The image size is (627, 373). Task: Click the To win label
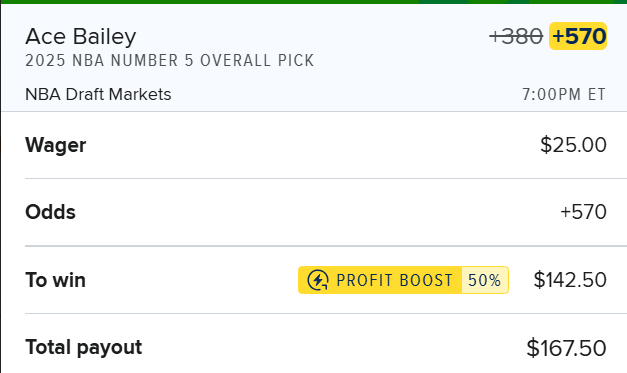point(56,280)
